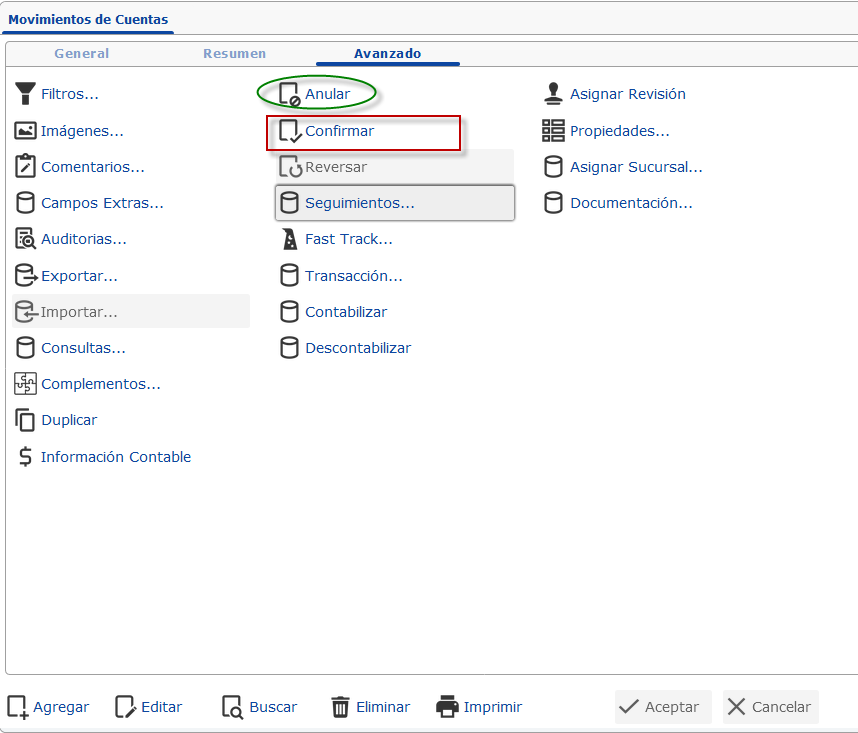Click the Cancelar button
The height and width of the screenshot is (733, 858).
pos(770,707)
